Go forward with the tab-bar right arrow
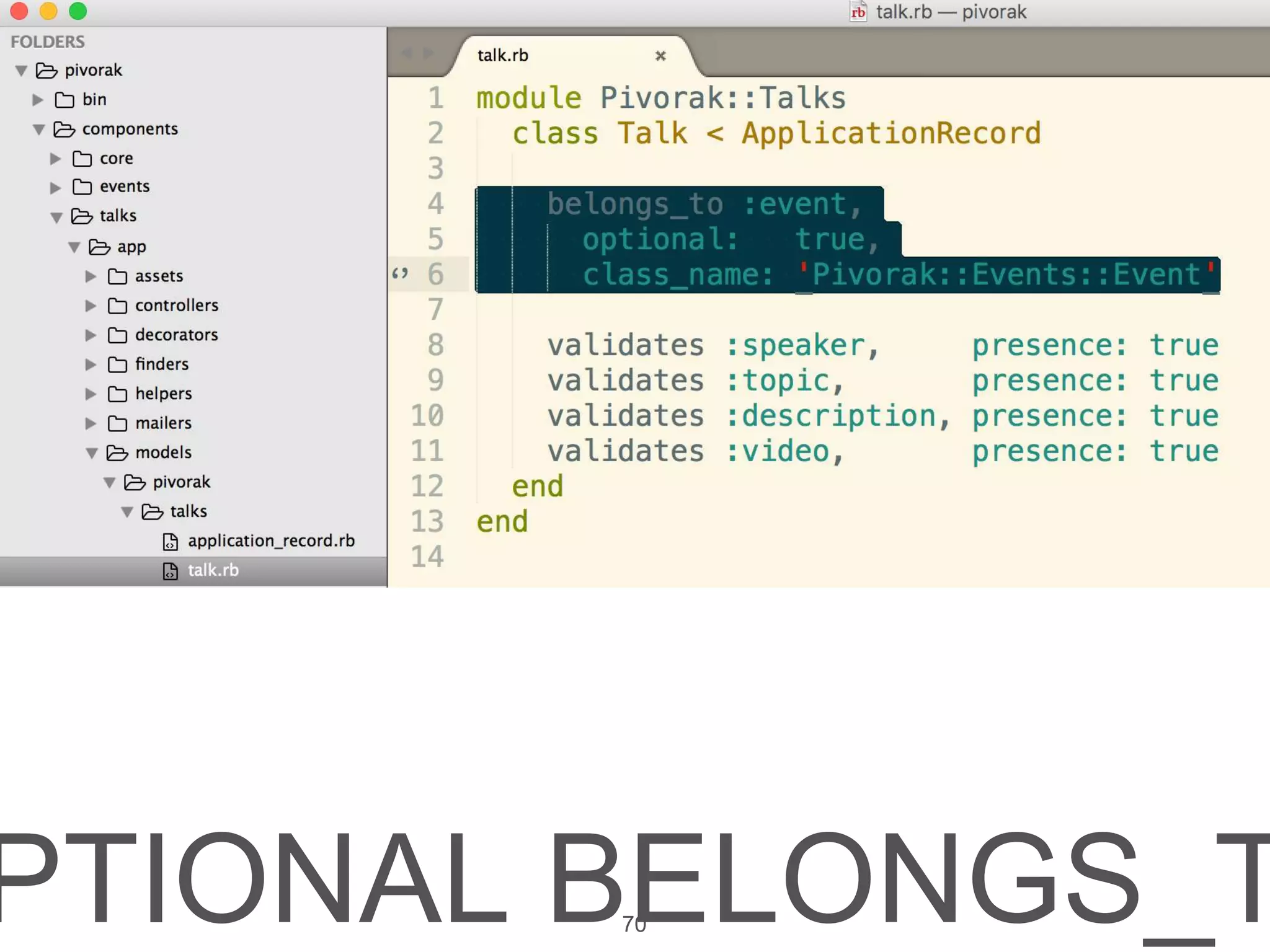1270x952 pixels. [x=428, y=53]
